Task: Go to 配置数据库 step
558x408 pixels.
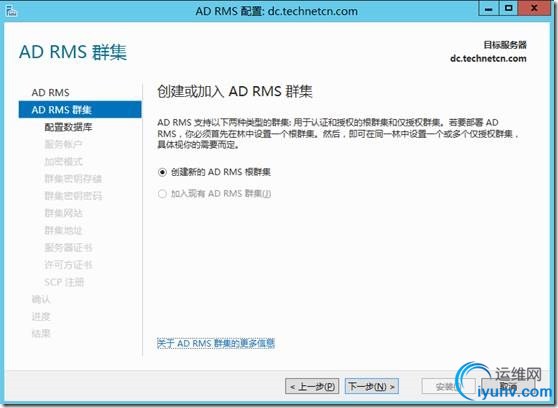Action: coord(68,127)
